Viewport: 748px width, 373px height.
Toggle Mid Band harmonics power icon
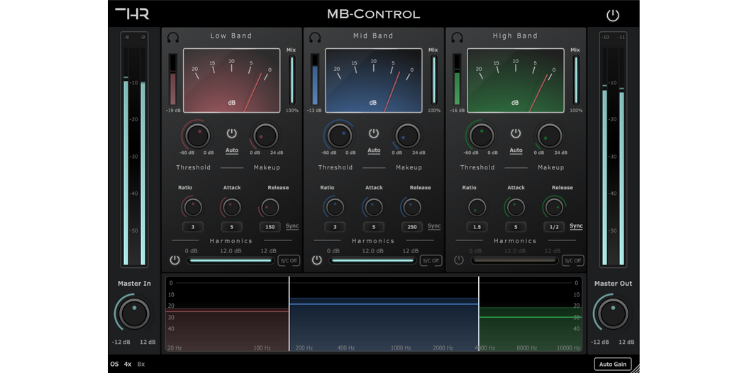pos(317,260)
